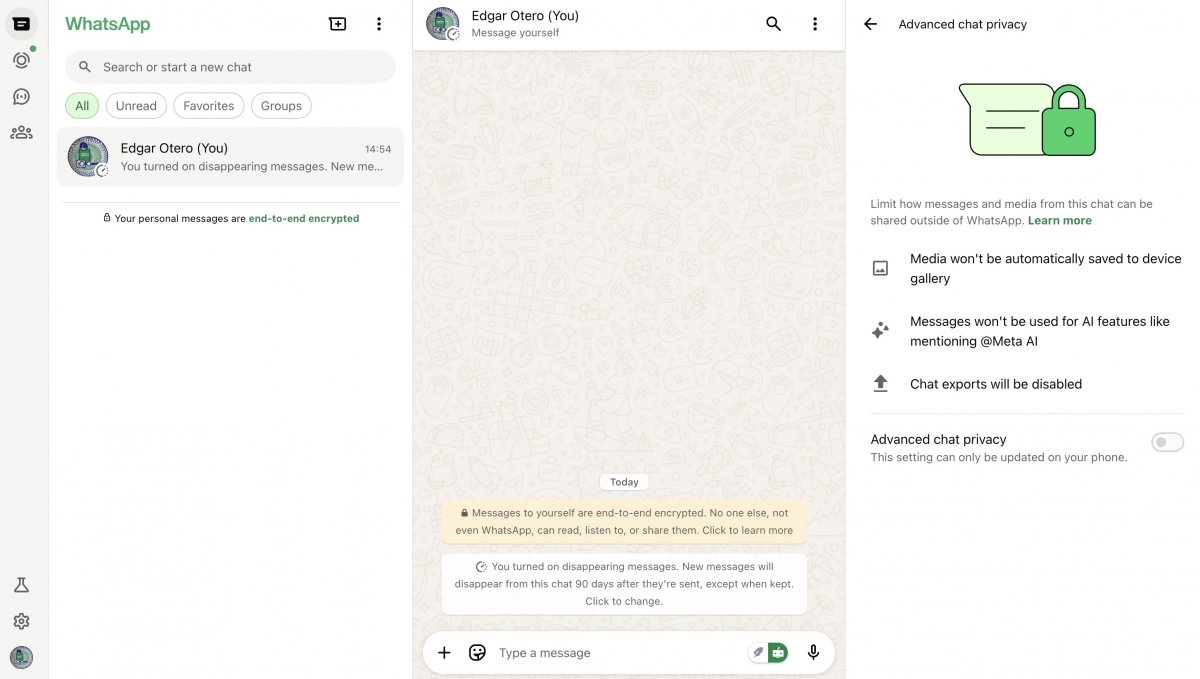Screen dimensions: 1200x679
Task: Open the conversation menu with three dots
Action: [x=815, y=24]
